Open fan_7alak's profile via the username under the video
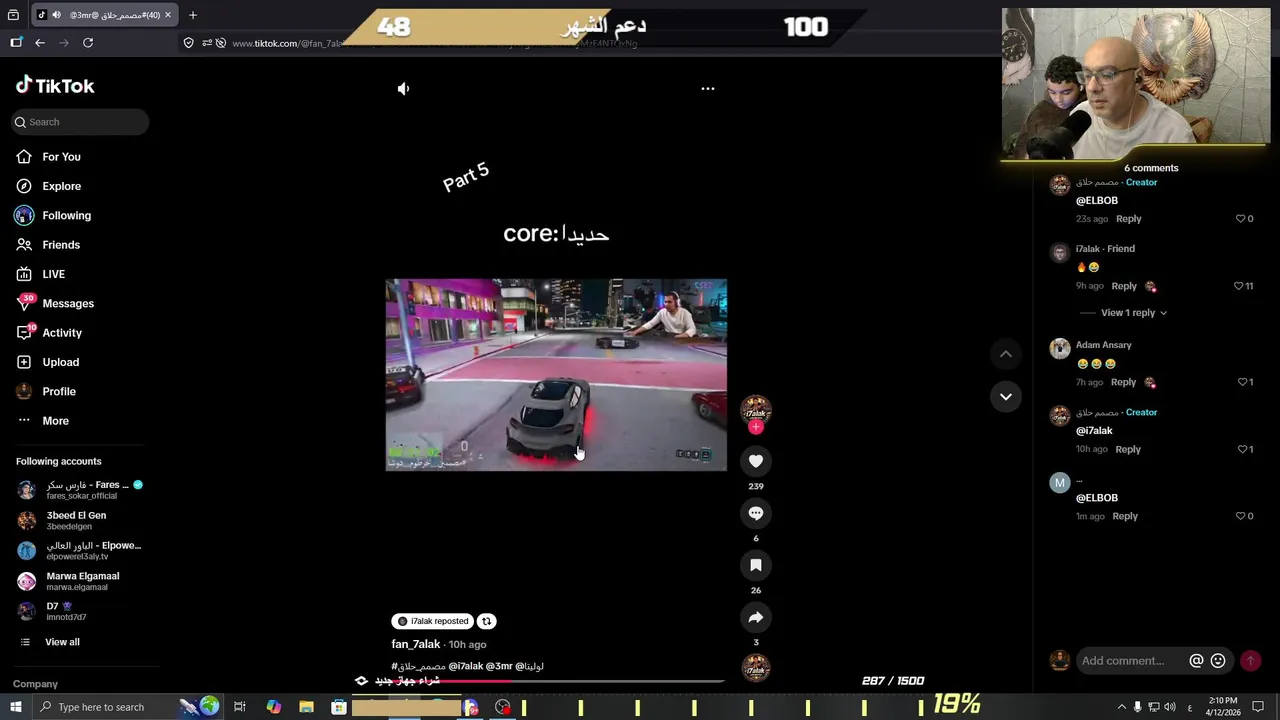This screenshot has height=720, width=1280. click(x=416, y=645)
